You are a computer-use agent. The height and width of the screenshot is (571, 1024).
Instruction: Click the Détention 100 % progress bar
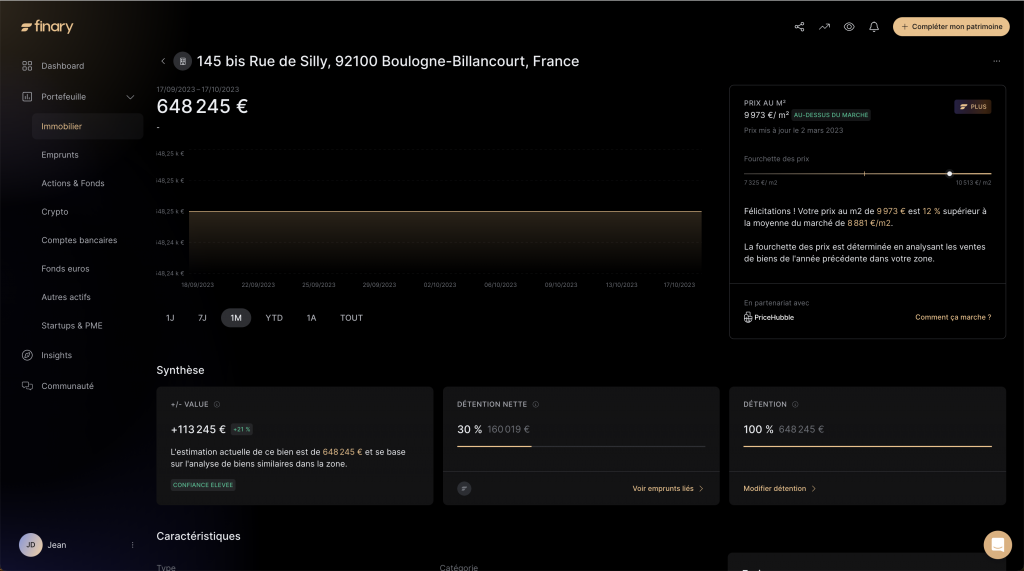coord(867,446)
